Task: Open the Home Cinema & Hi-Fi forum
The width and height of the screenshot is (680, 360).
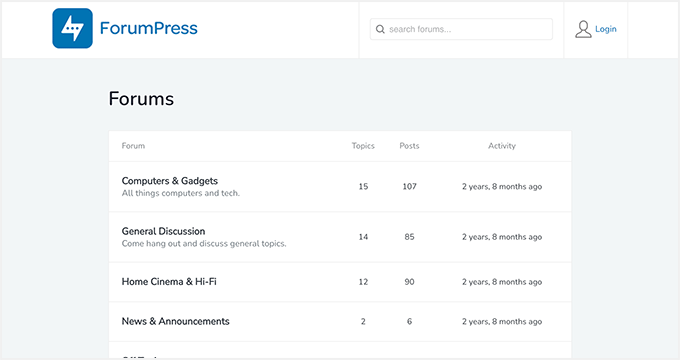Action: pos(169,281)
